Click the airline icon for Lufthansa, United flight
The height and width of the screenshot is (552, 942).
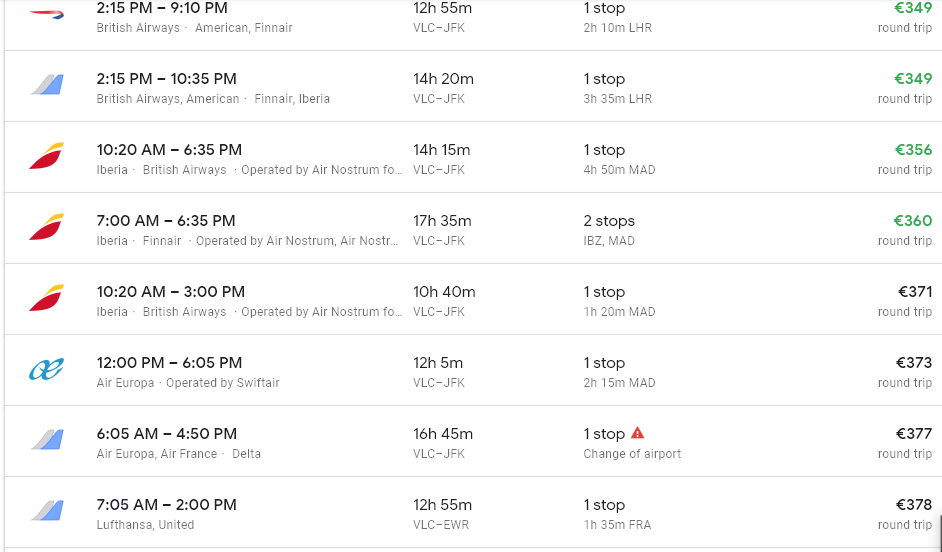pos(46,512)
